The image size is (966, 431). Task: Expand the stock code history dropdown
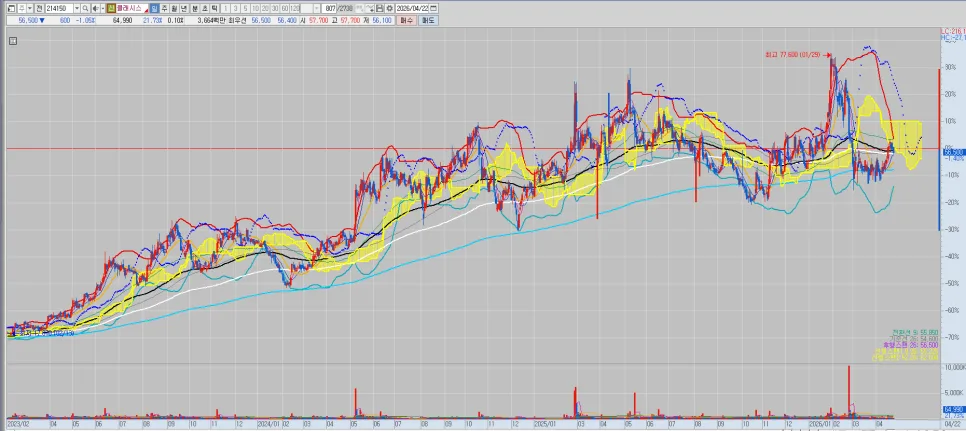(77, 9)
